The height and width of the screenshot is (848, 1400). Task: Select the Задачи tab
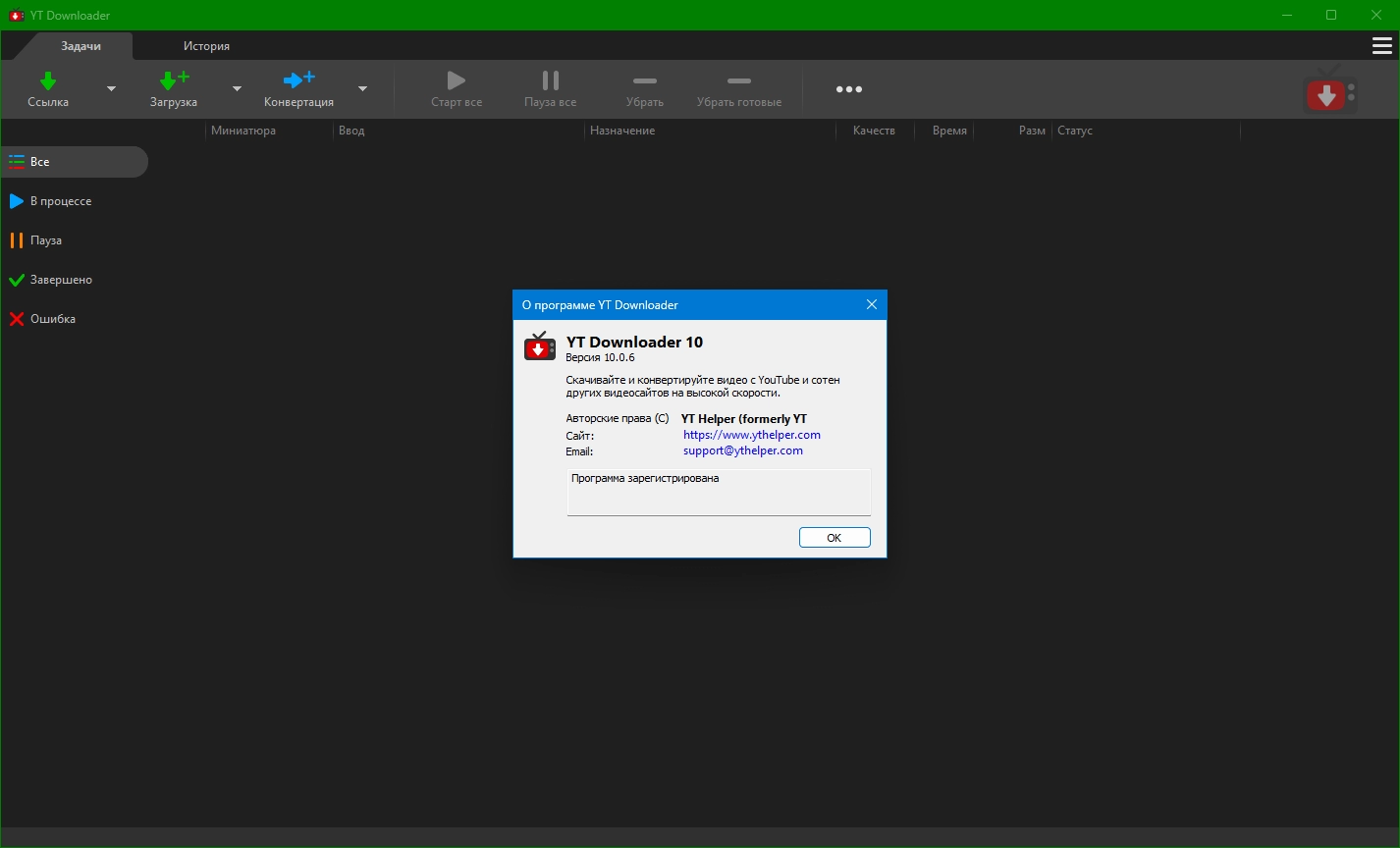coord(81,46)
